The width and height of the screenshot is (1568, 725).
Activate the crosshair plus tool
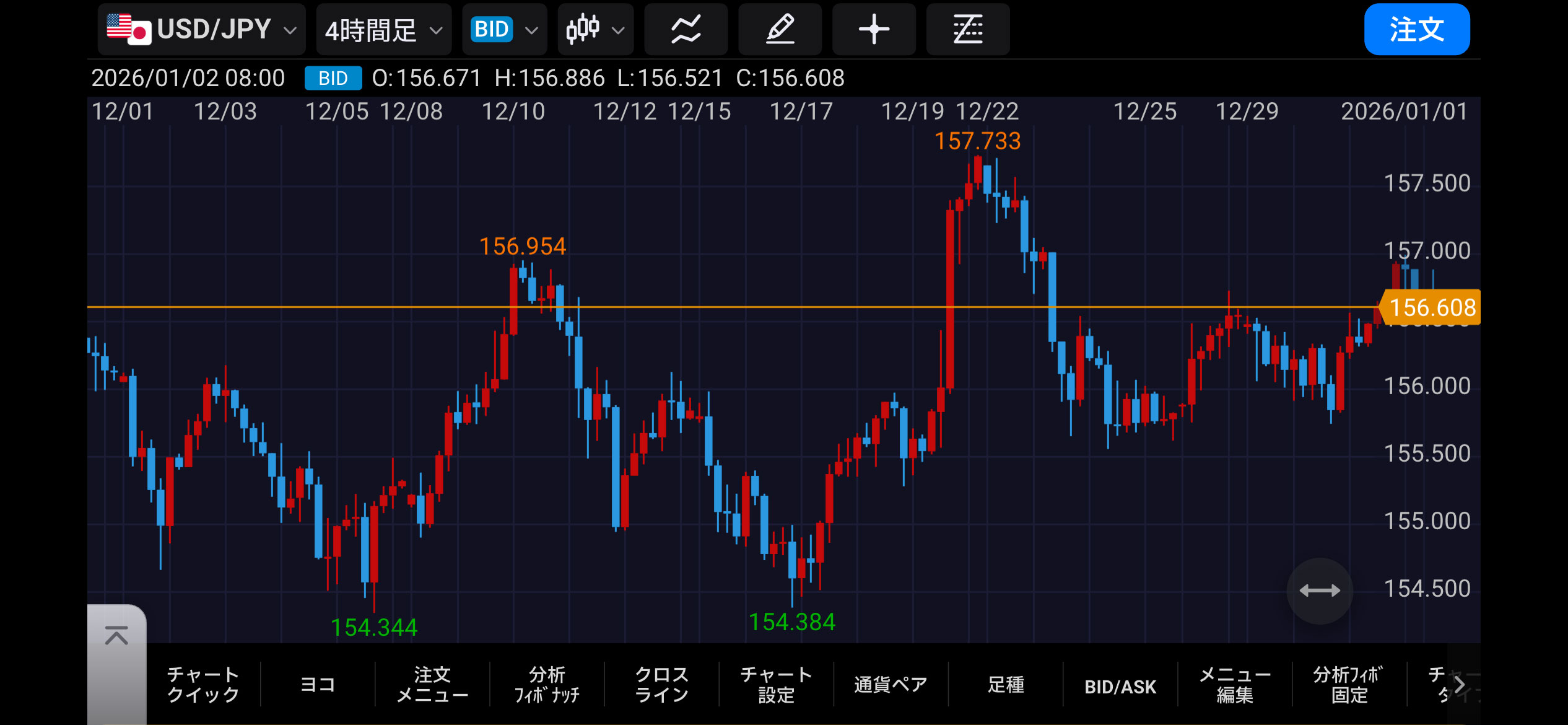tap(874, 29)
